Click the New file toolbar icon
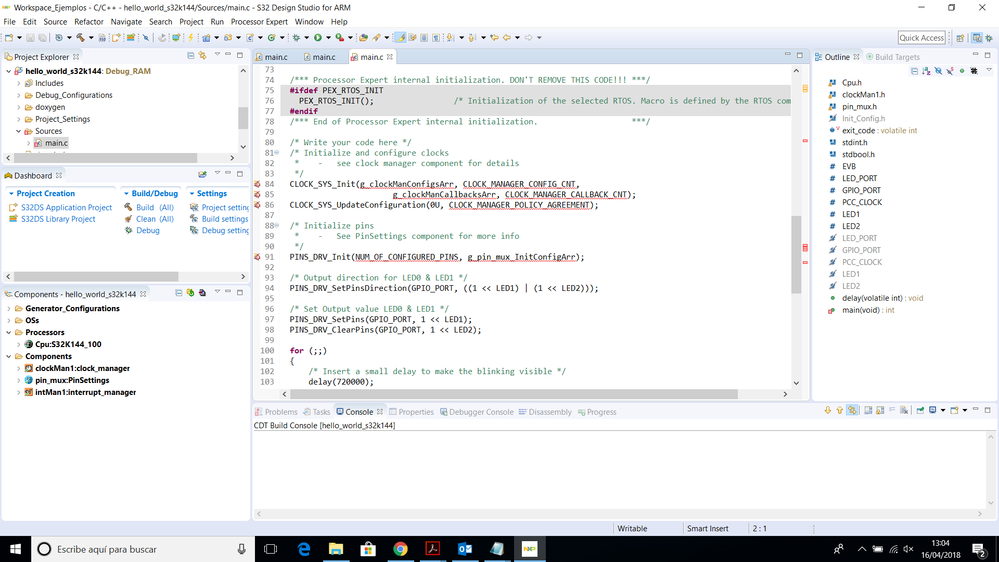The height and width of the screenshot is (562, 999). tap(9, 38)
